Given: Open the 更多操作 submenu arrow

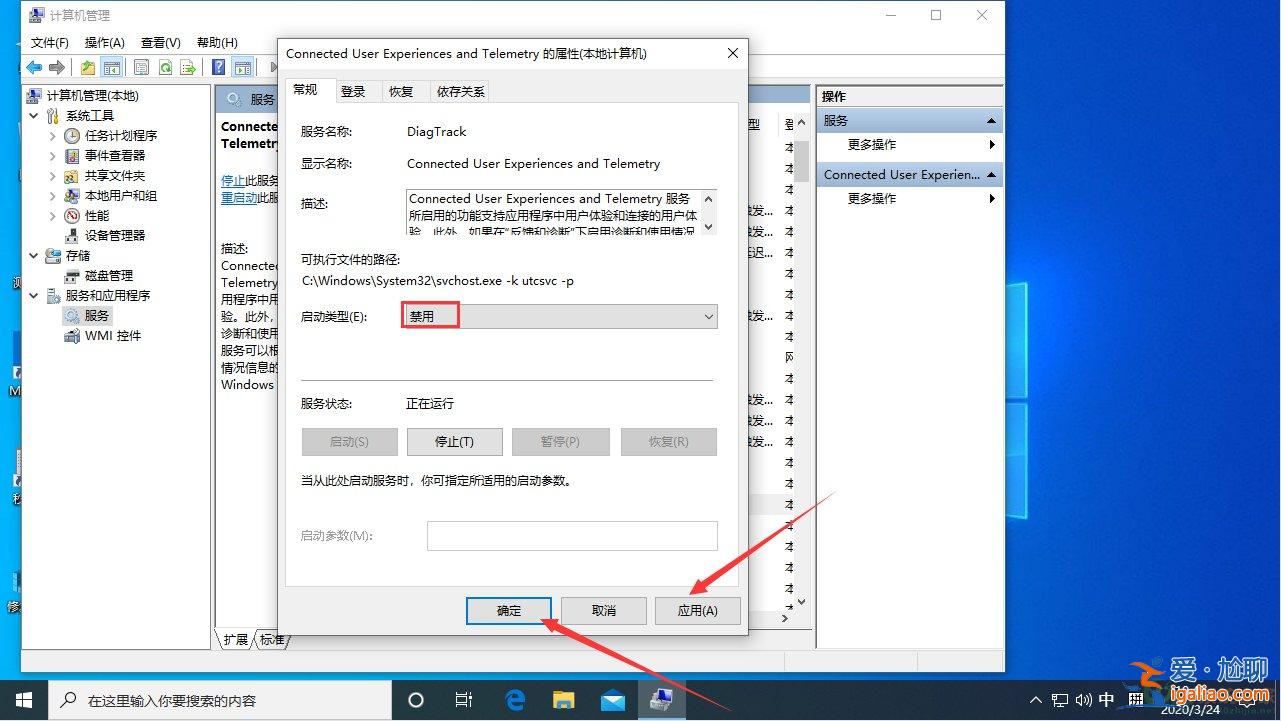Looking at the screenshot, I should [x=991, y=144].
